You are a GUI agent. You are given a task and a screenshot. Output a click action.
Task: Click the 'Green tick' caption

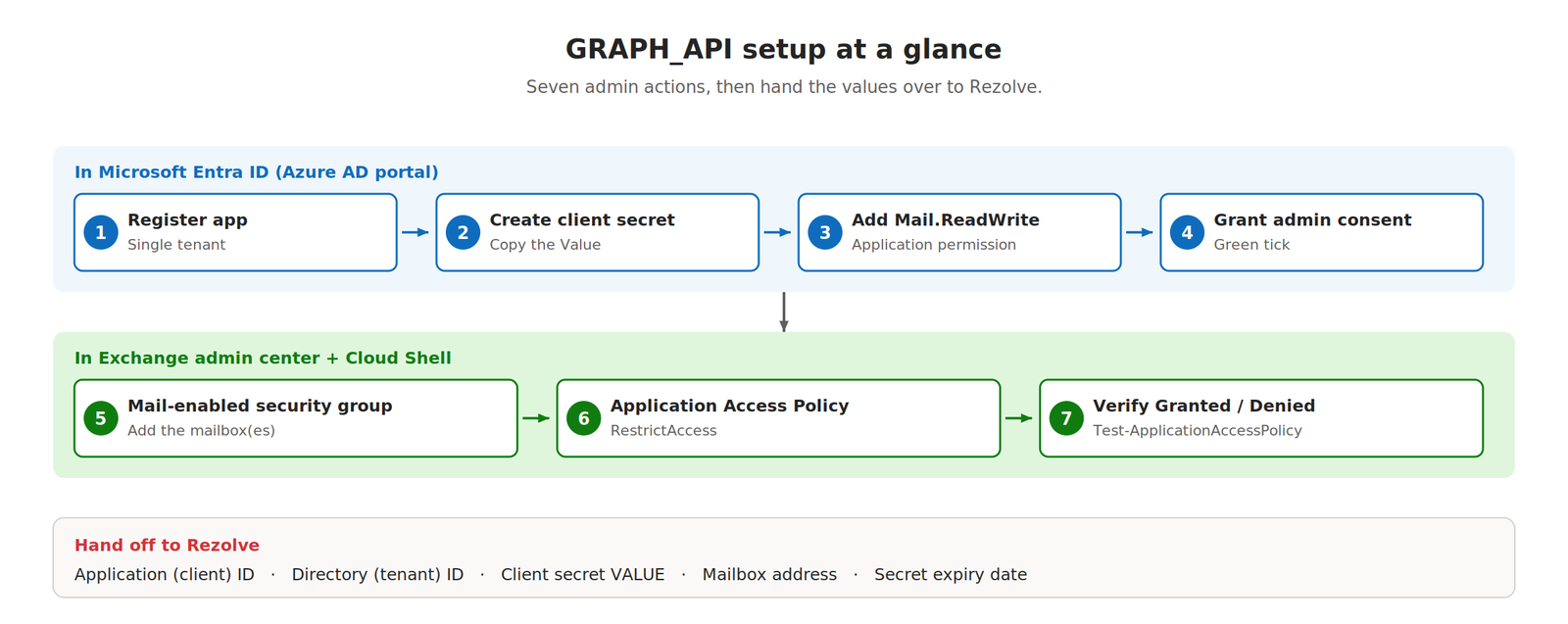[x=1251, y=245]
